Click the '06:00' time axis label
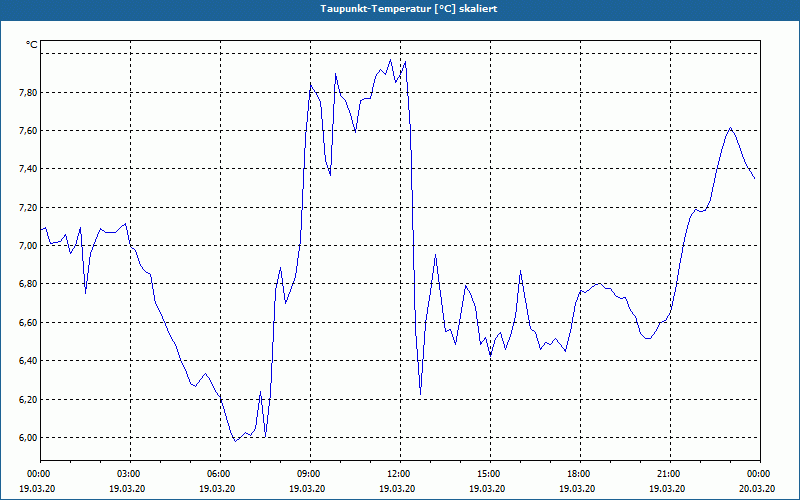The width and height of the screenshot is (800, 500). (220, 474)
